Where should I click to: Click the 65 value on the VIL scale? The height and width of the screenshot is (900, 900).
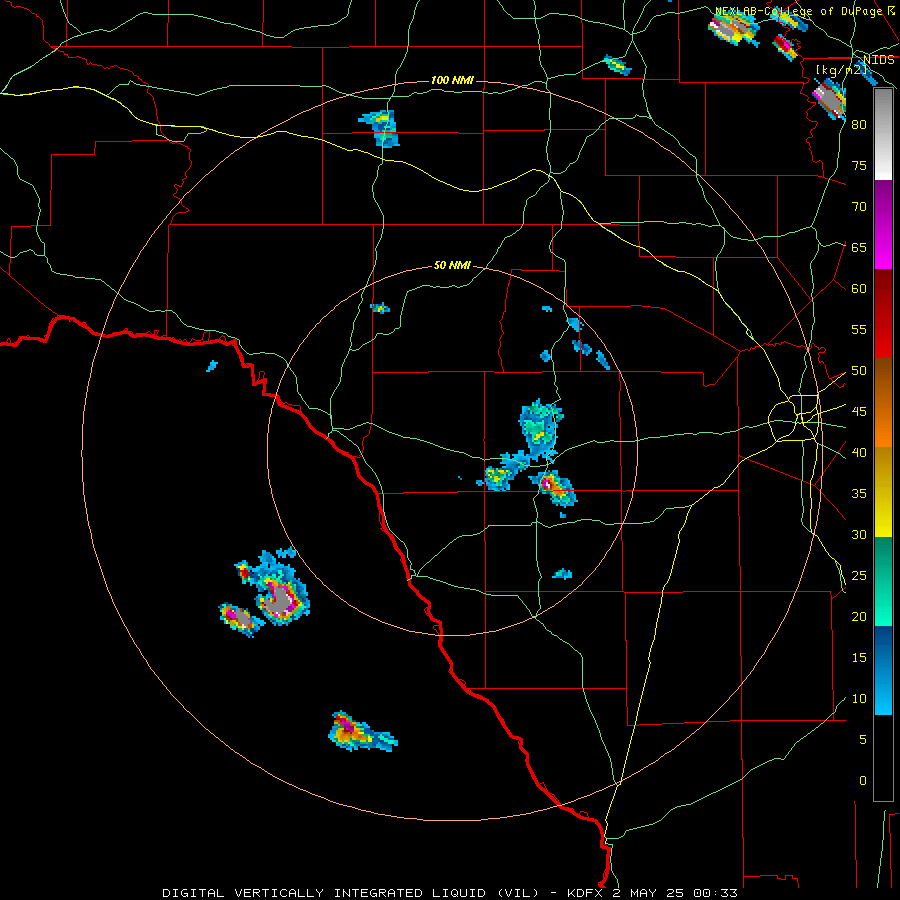(859, 247)
